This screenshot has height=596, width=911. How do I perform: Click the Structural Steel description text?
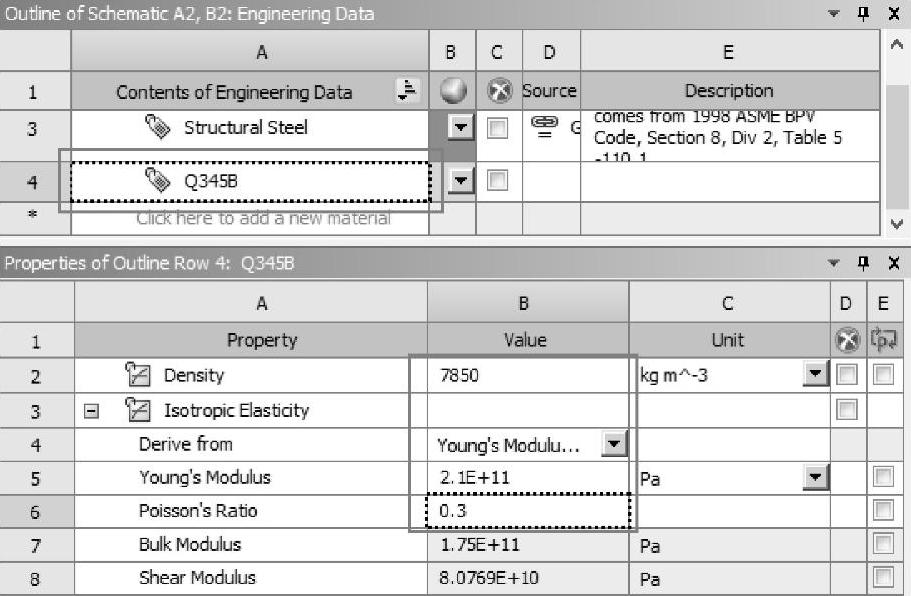pyautogui.click(x=717, y=137)
